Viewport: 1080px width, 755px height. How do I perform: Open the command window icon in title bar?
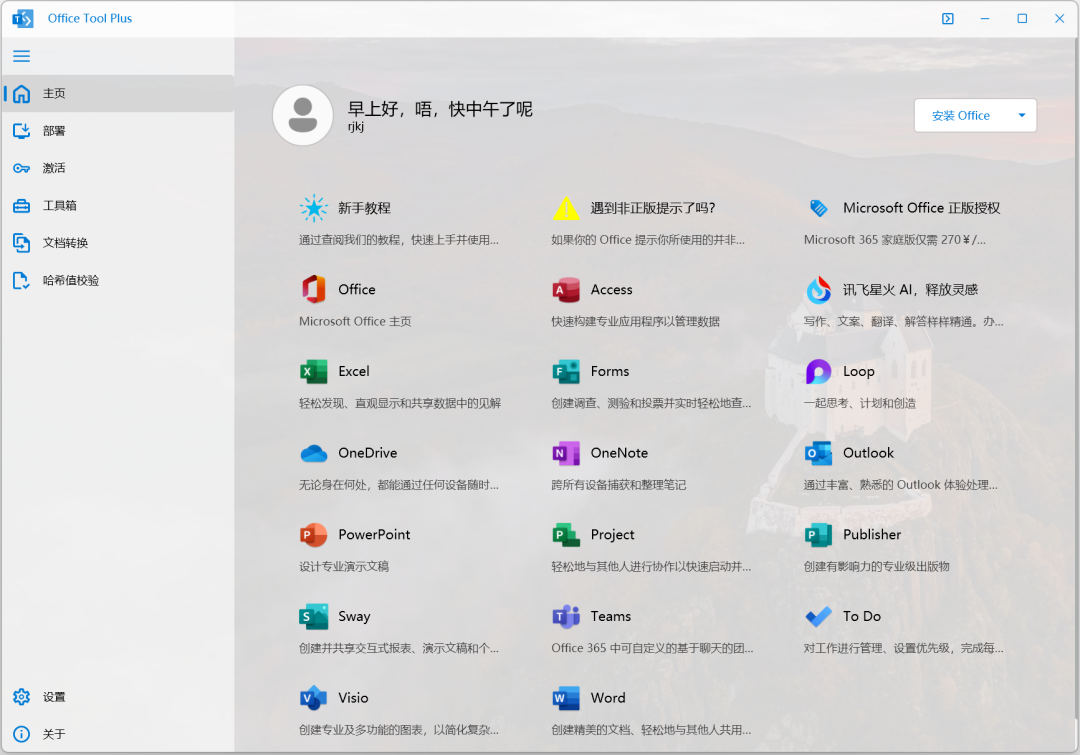click(x=948, y=19)
